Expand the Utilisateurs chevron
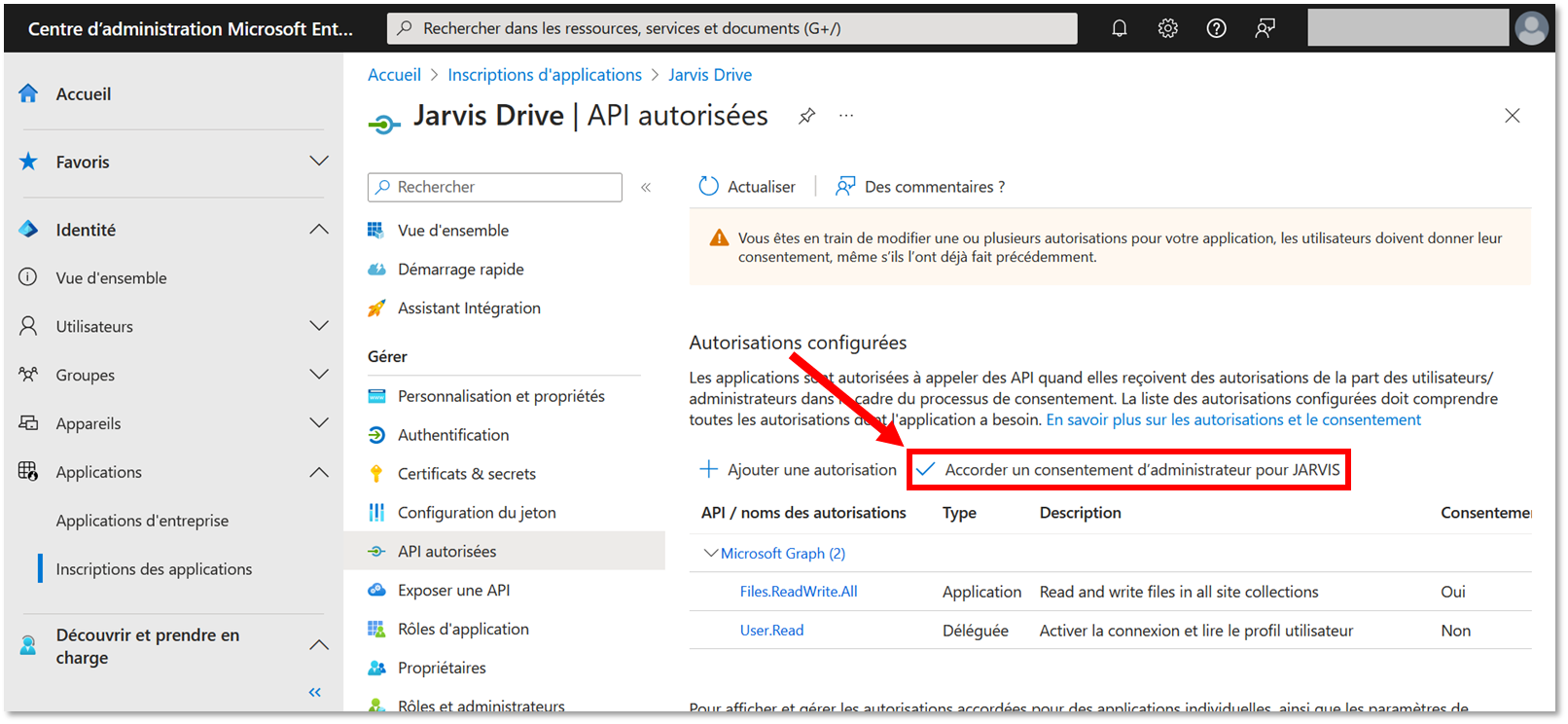 (x=318, y=326)
